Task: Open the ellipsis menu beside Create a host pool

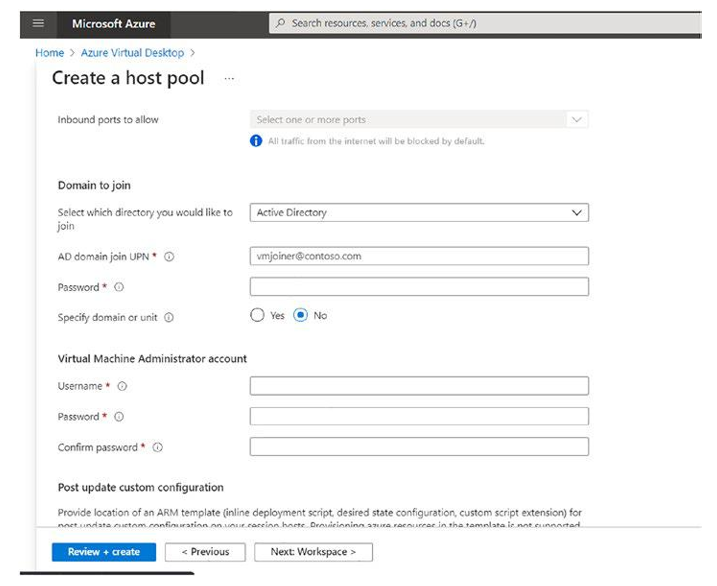Action: 229,79
